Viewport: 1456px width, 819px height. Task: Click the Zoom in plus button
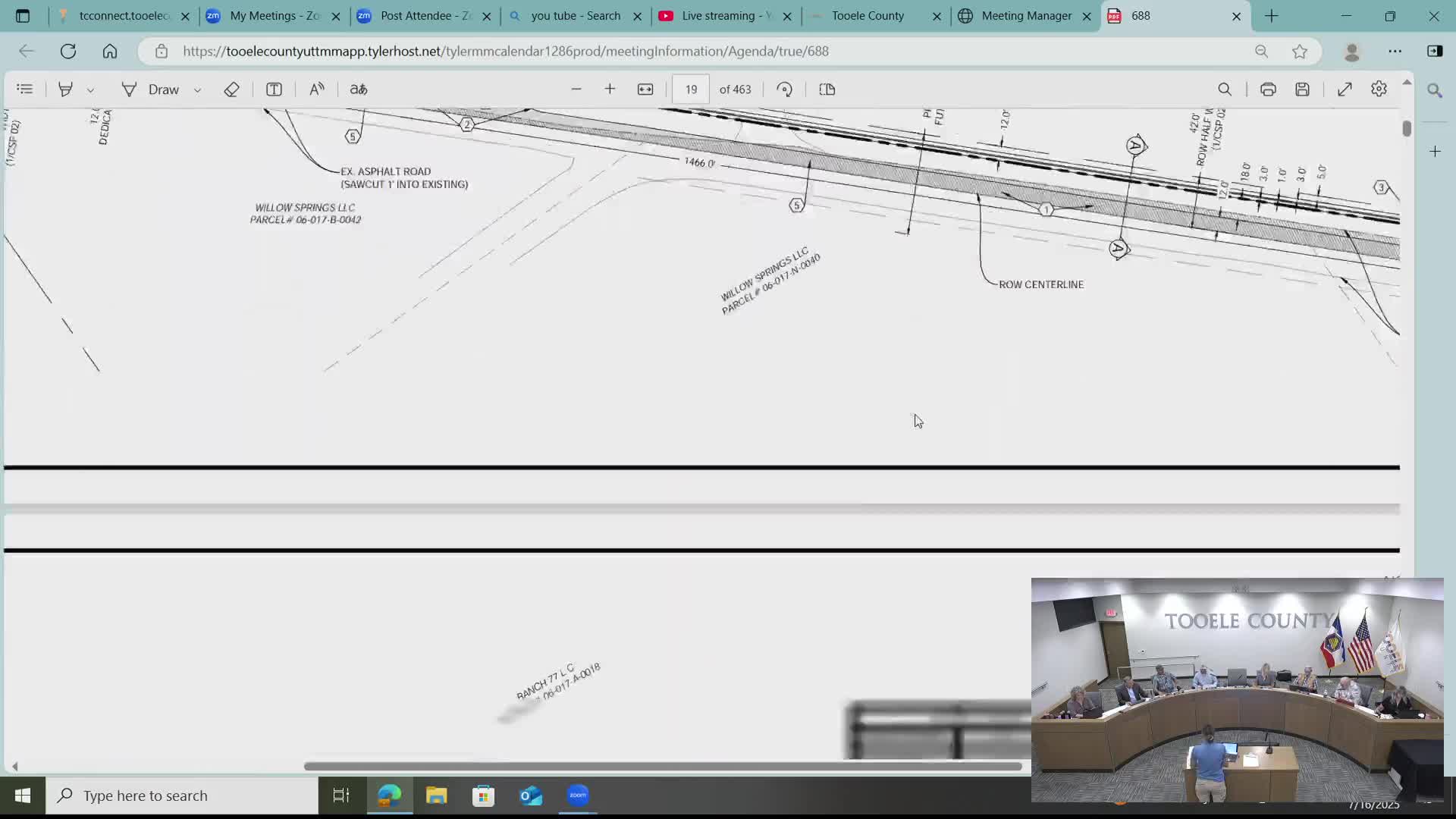click(610, 89)
